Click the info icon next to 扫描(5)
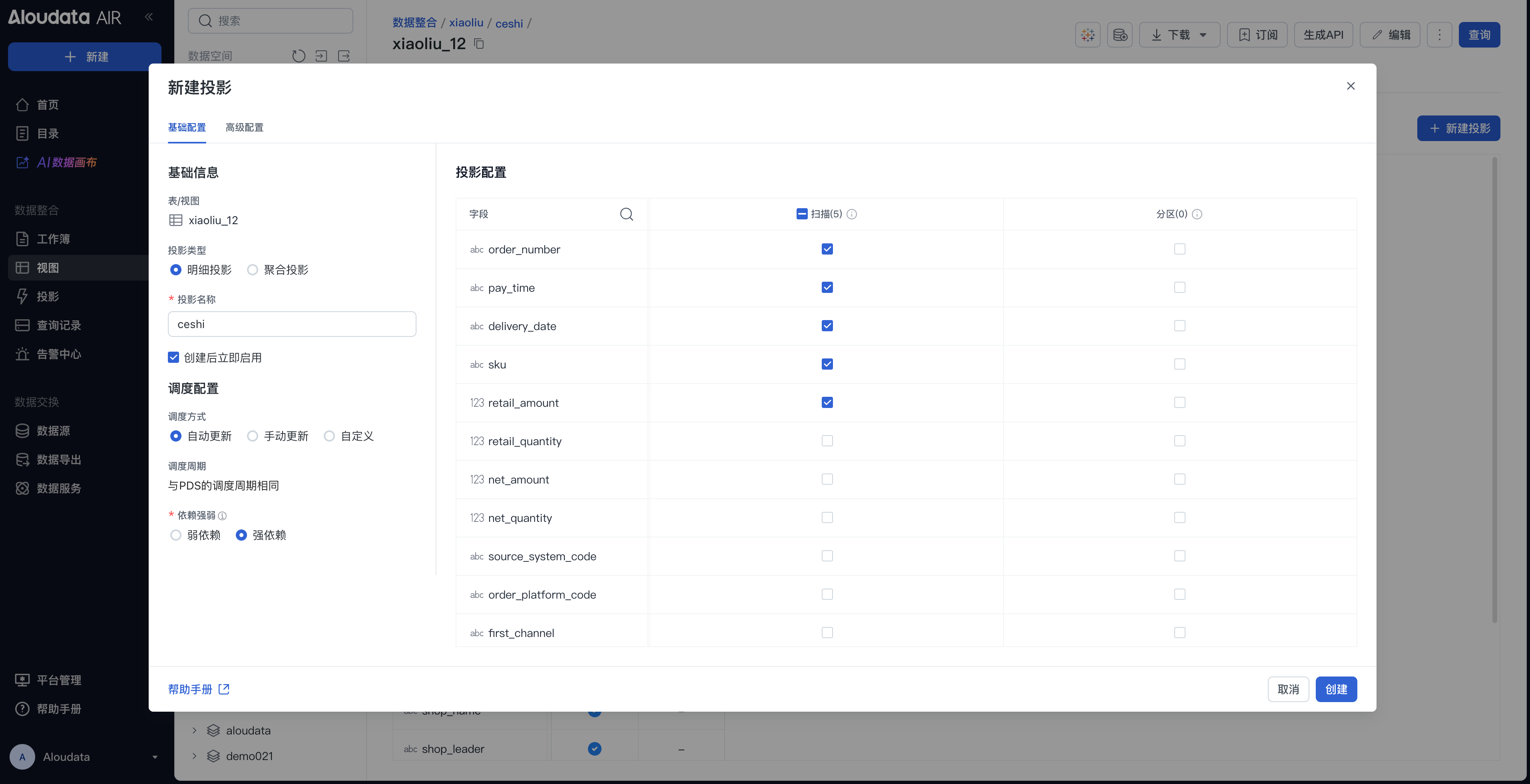Viewport: 1530px width, 784px height. click(x=852, y=214)
